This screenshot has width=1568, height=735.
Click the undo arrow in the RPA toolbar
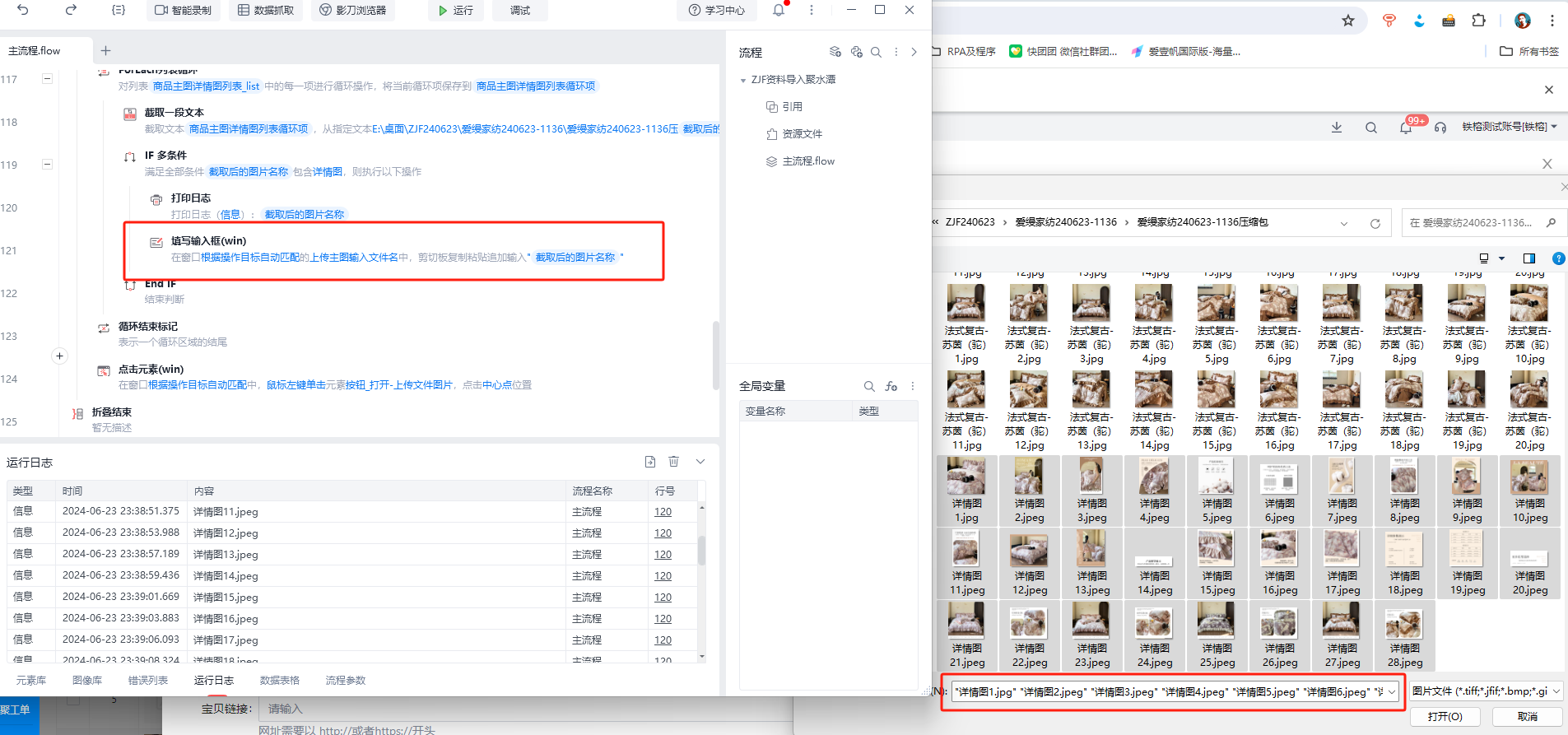(23, 10)
